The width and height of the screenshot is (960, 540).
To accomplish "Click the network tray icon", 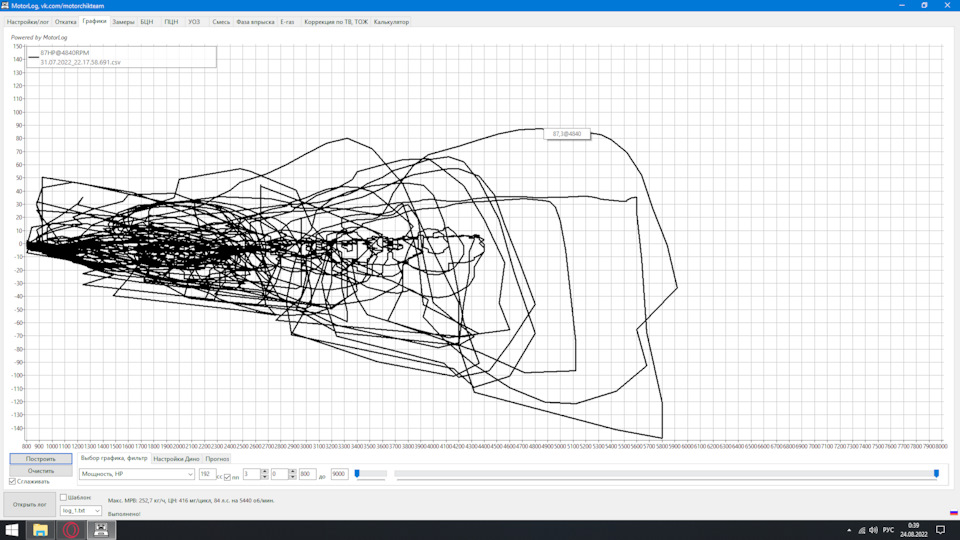I will (861, 530).
